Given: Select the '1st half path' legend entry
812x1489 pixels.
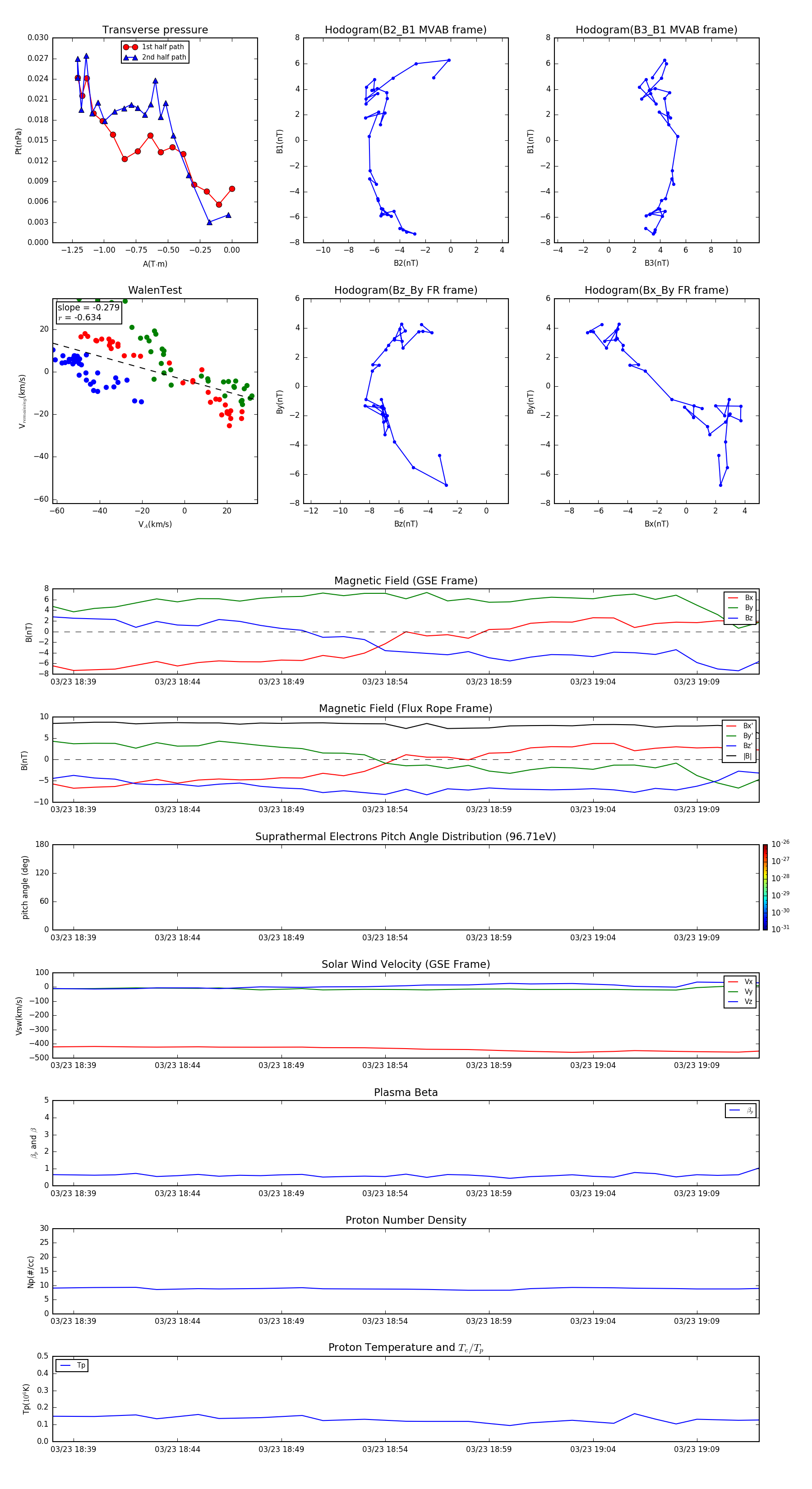Looking at the screenshot, I should [x=154, y=47].
